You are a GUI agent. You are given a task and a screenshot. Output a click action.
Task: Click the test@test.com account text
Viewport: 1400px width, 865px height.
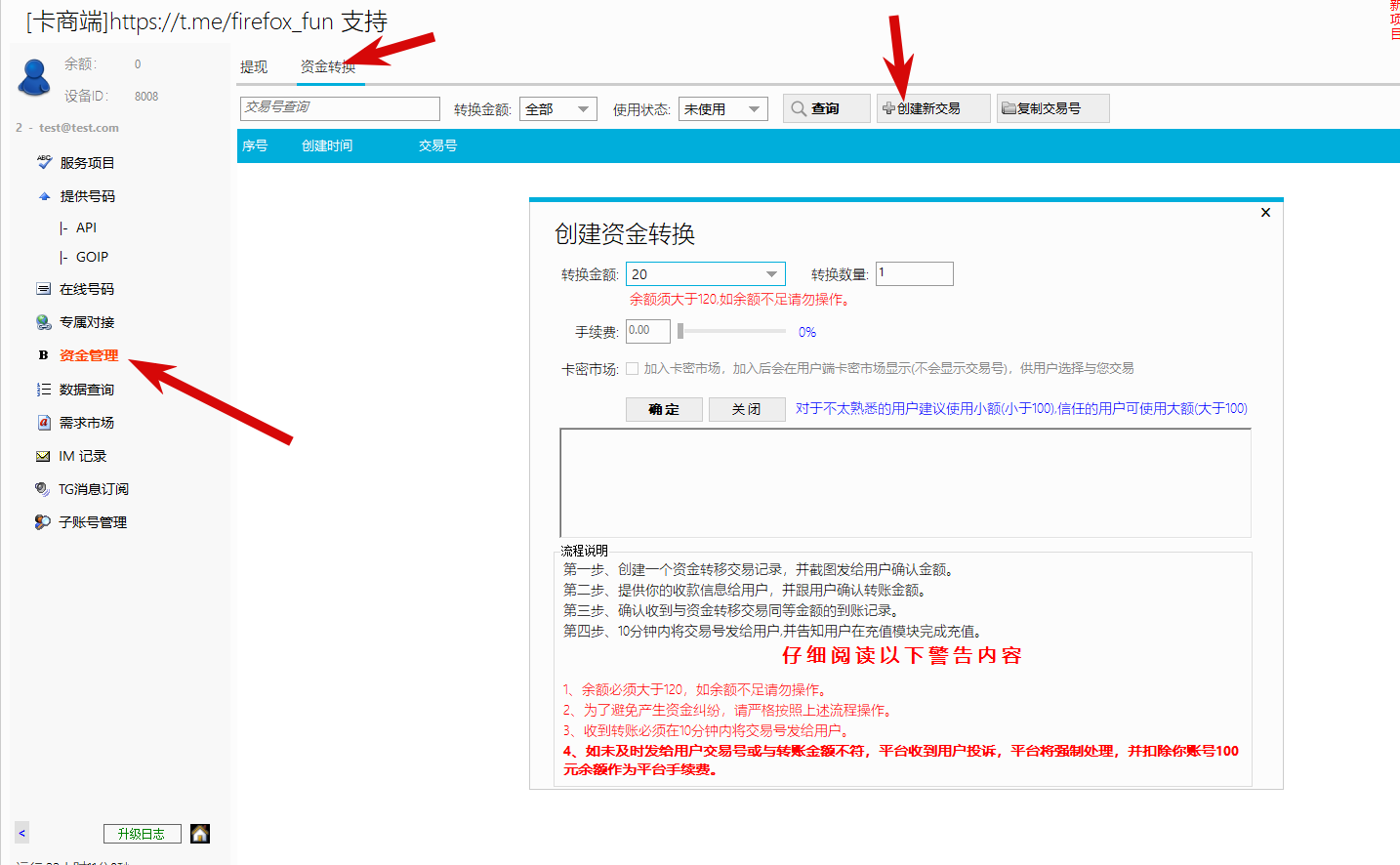tap(79, 128)
